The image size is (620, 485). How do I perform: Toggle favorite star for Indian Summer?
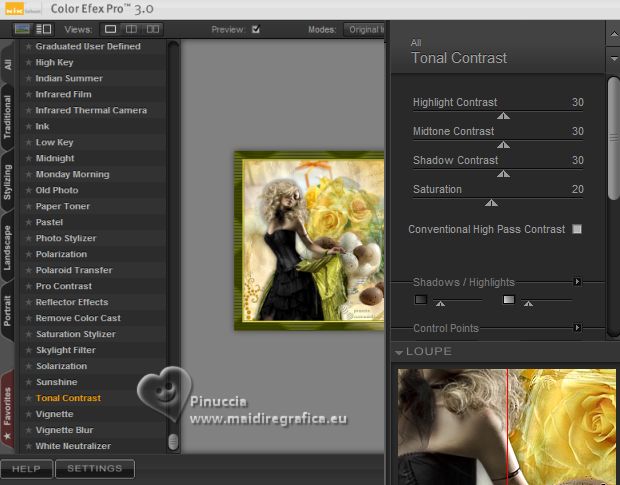point(28,79)
